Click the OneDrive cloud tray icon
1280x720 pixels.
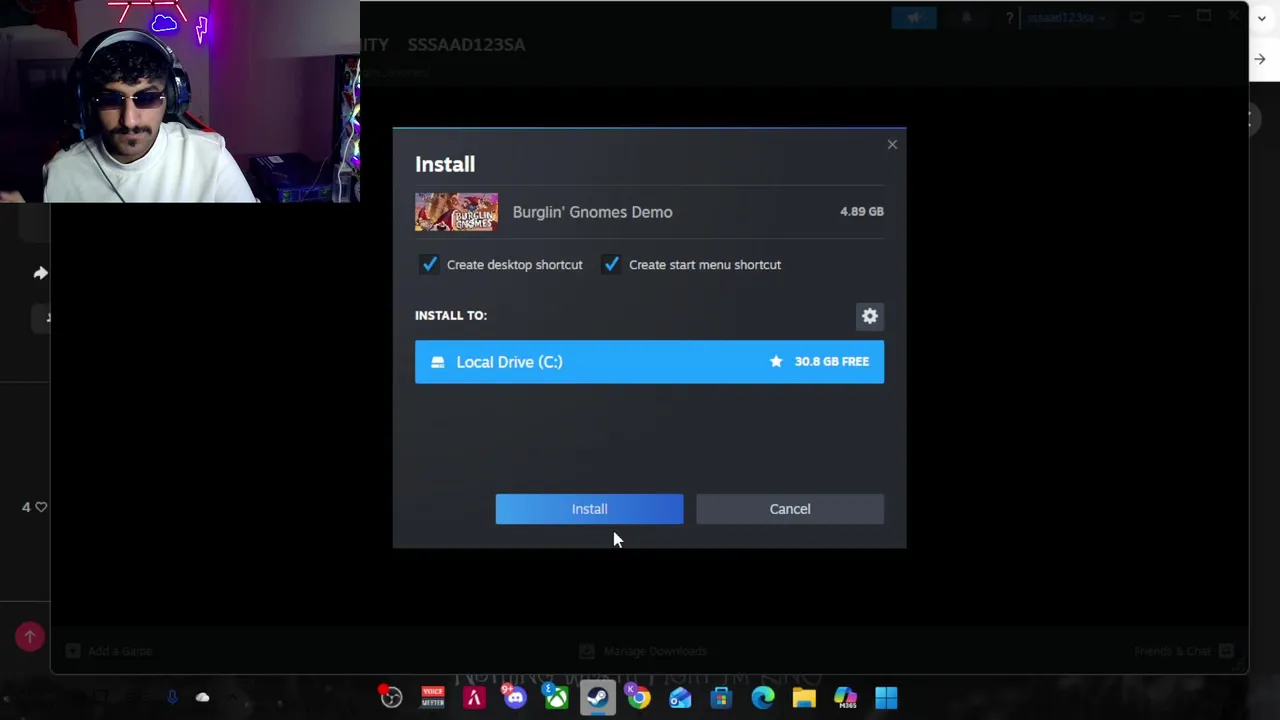coord(202,697)
